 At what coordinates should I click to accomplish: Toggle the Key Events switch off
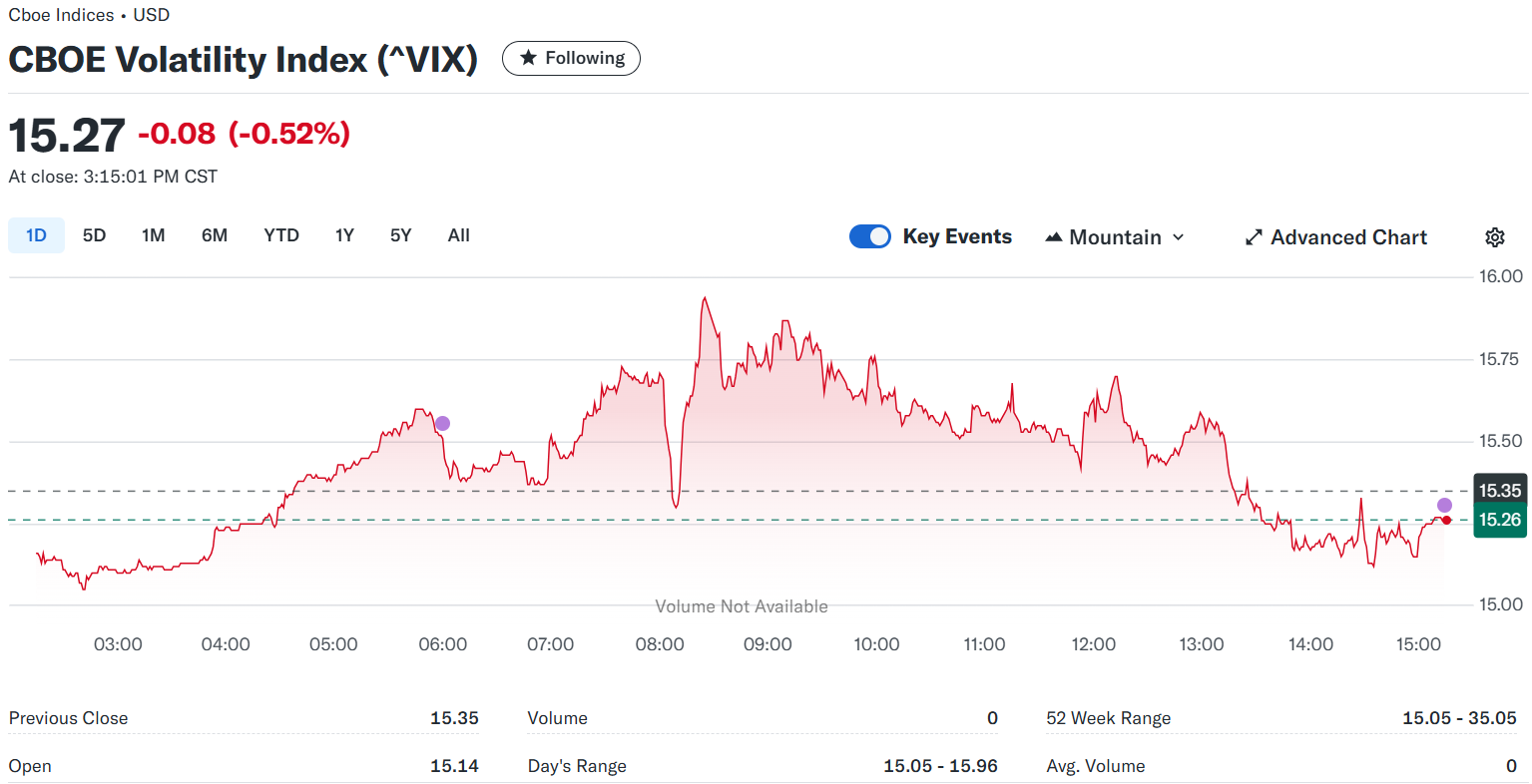(870, 236)
